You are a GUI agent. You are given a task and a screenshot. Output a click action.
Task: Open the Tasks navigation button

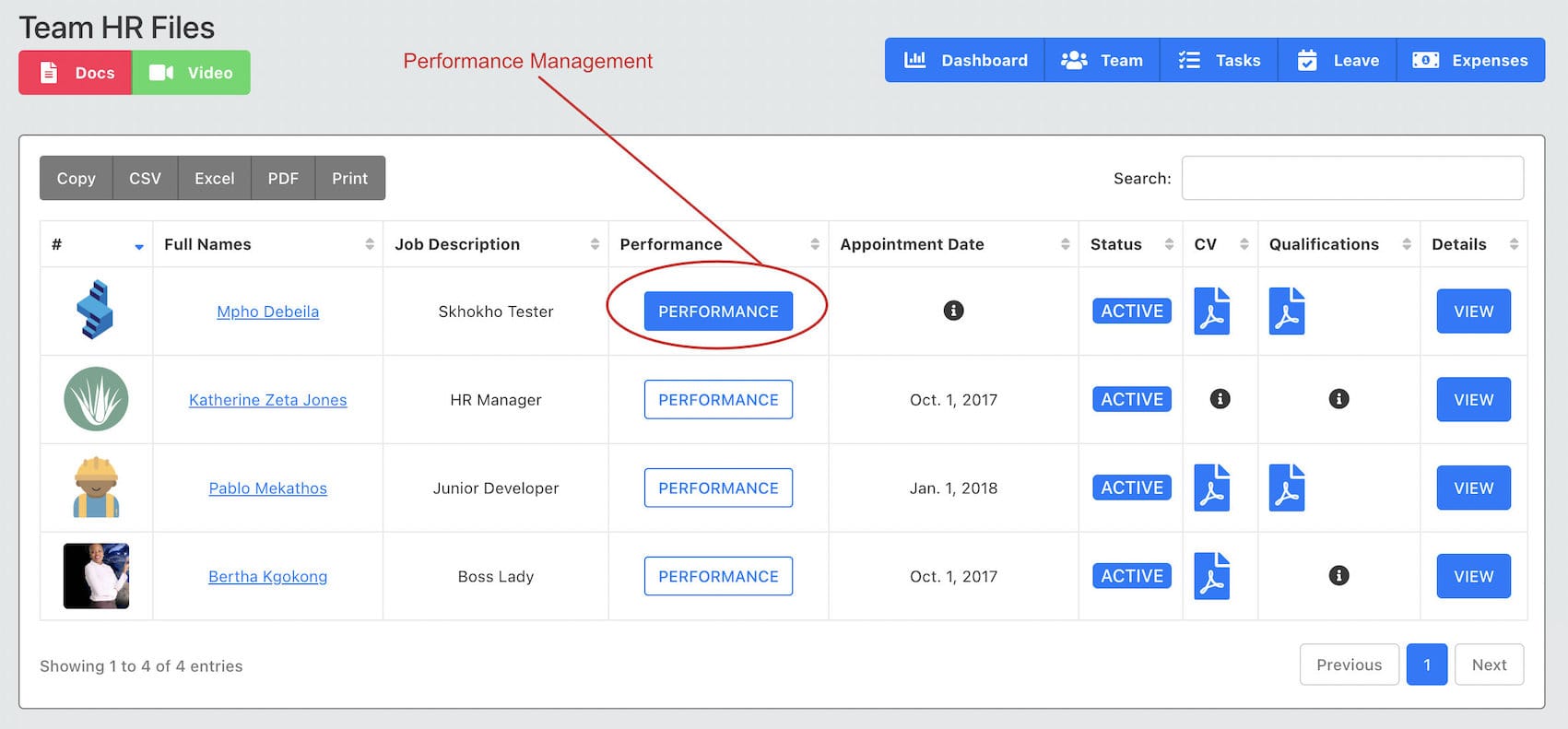click(x=1219, y=60)
